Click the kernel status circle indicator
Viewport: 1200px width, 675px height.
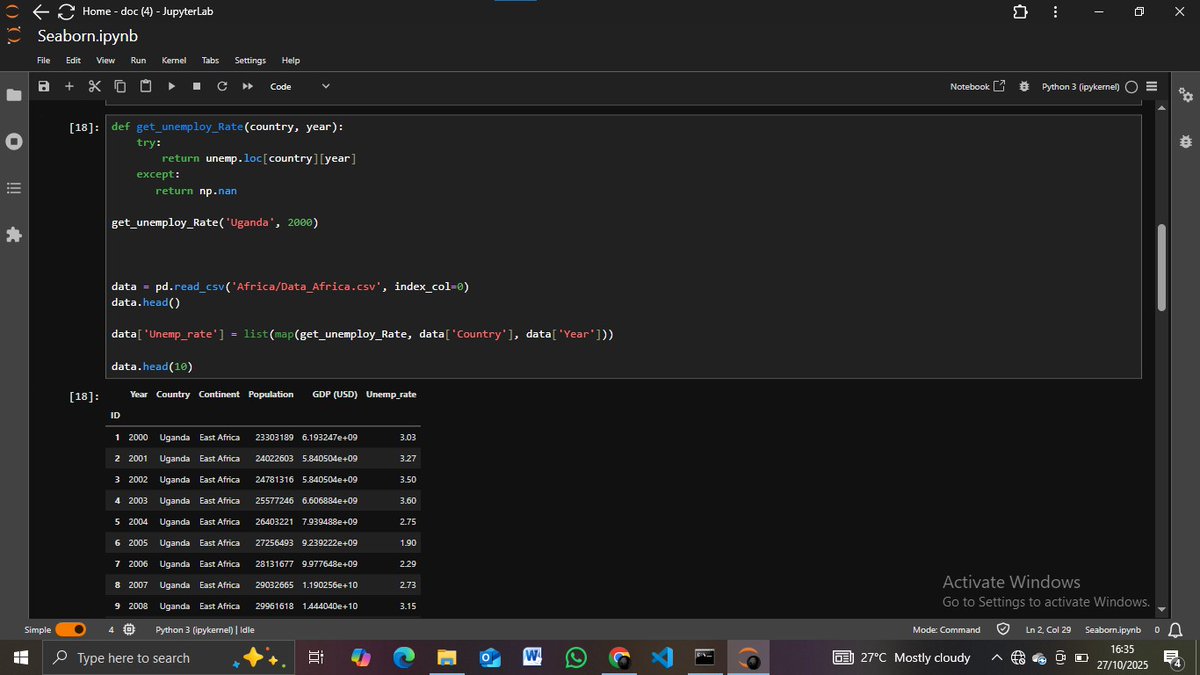(x=1132, y=86)
